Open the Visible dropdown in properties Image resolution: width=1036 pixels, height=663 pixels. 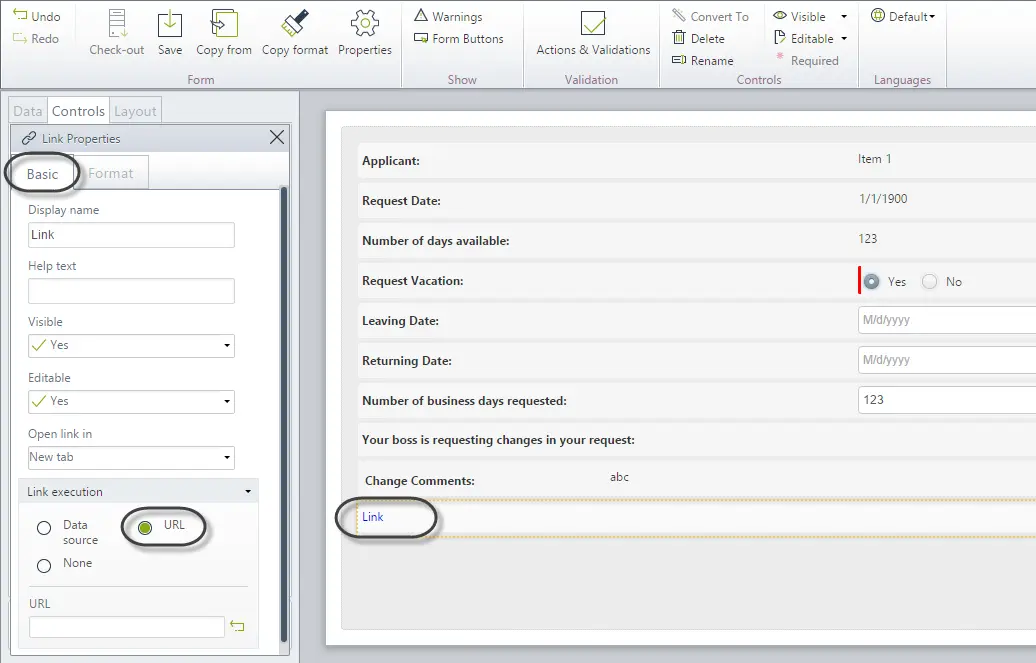(x=131, y=346)
